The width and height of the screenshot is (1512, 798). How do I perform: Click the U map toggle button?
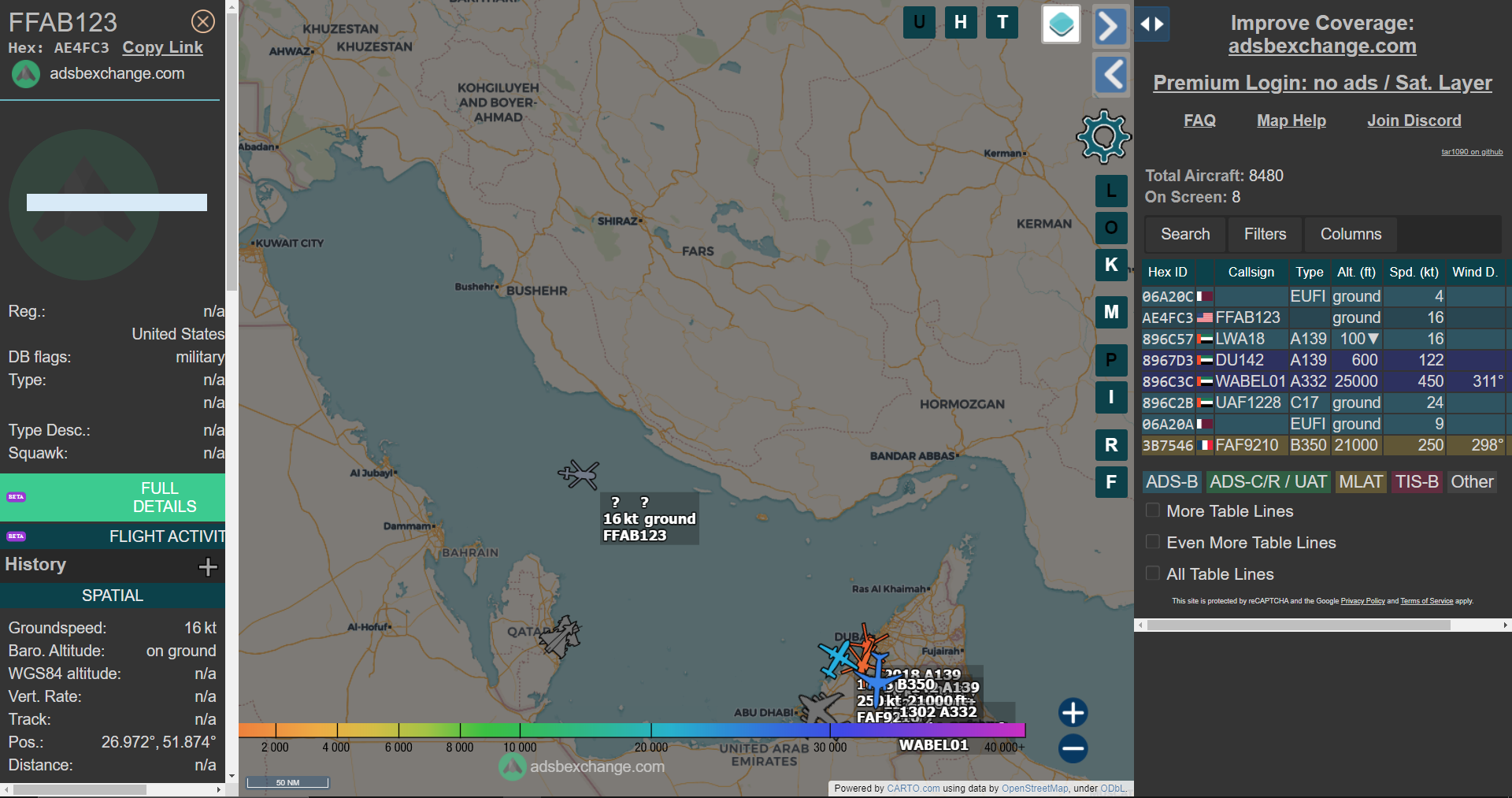(x=919, y=22)
